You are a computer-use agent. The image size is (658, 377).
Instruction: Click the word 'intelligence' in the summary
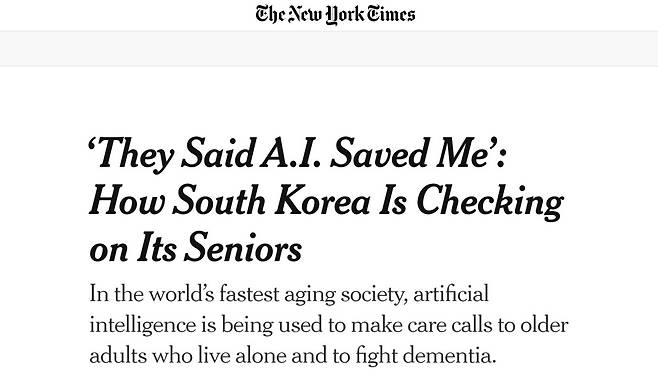point(143,326)
